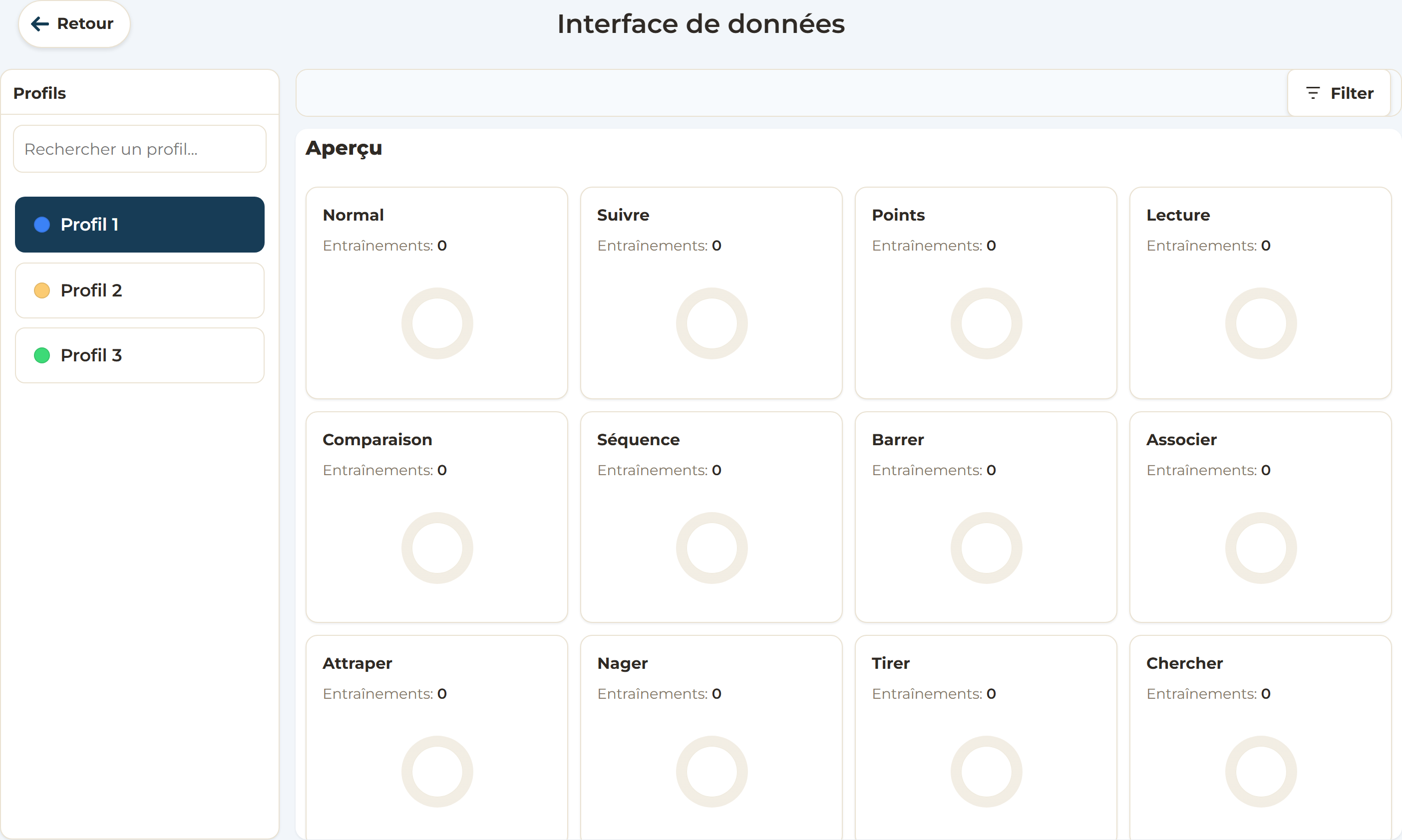Open the Suivre training card
This screenshot has height=840, width=1402.
711,292
